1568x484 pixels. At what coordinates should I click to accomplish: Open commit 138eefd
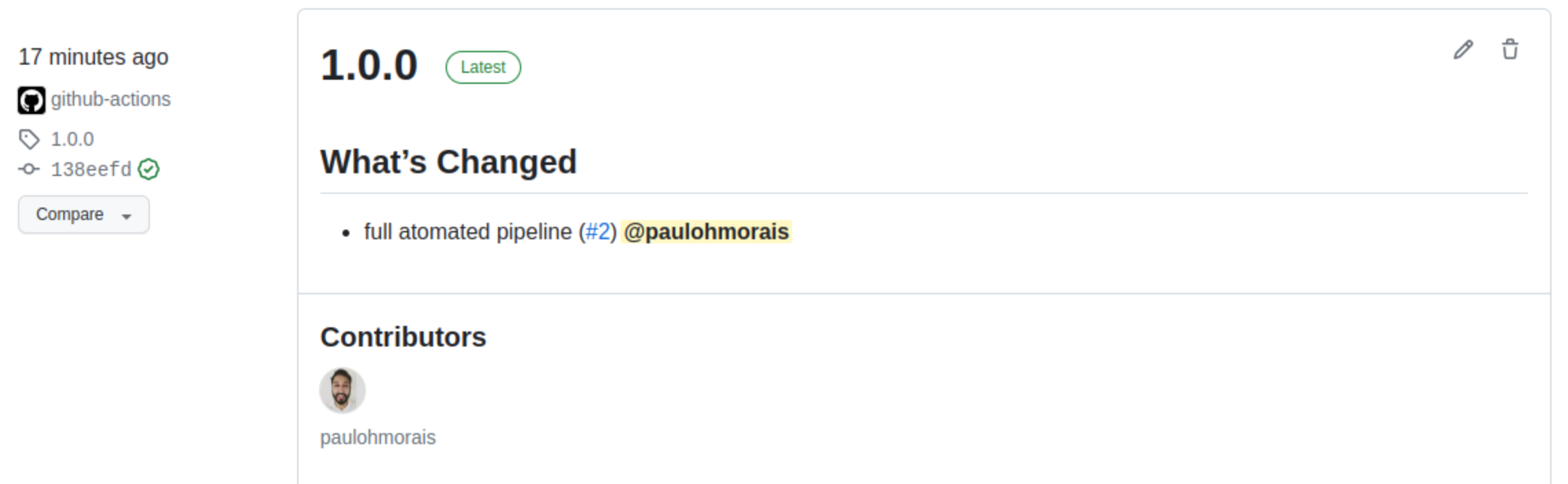tap(91, 169)
